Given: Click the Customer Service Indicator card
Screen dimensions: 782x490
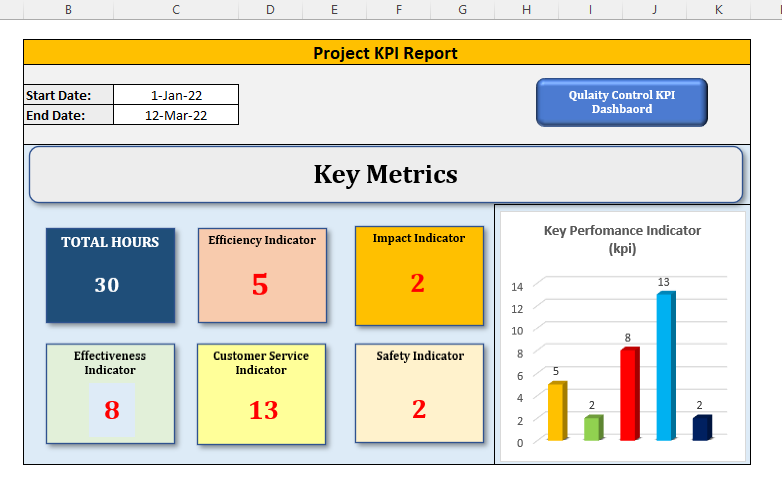Looking at the screenshot, I should tap(262, 393).
